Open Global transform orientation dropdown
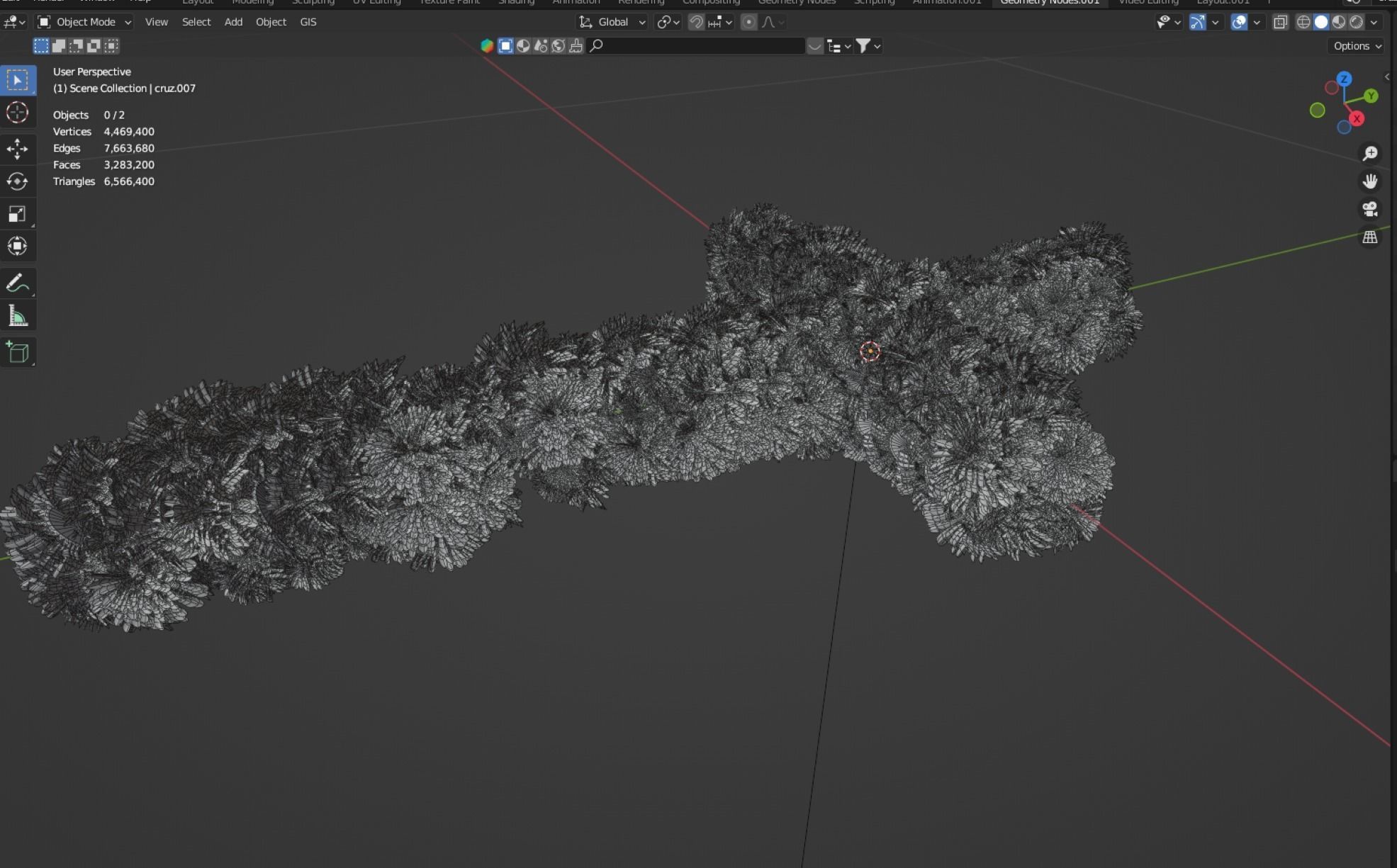 [612, 22]
